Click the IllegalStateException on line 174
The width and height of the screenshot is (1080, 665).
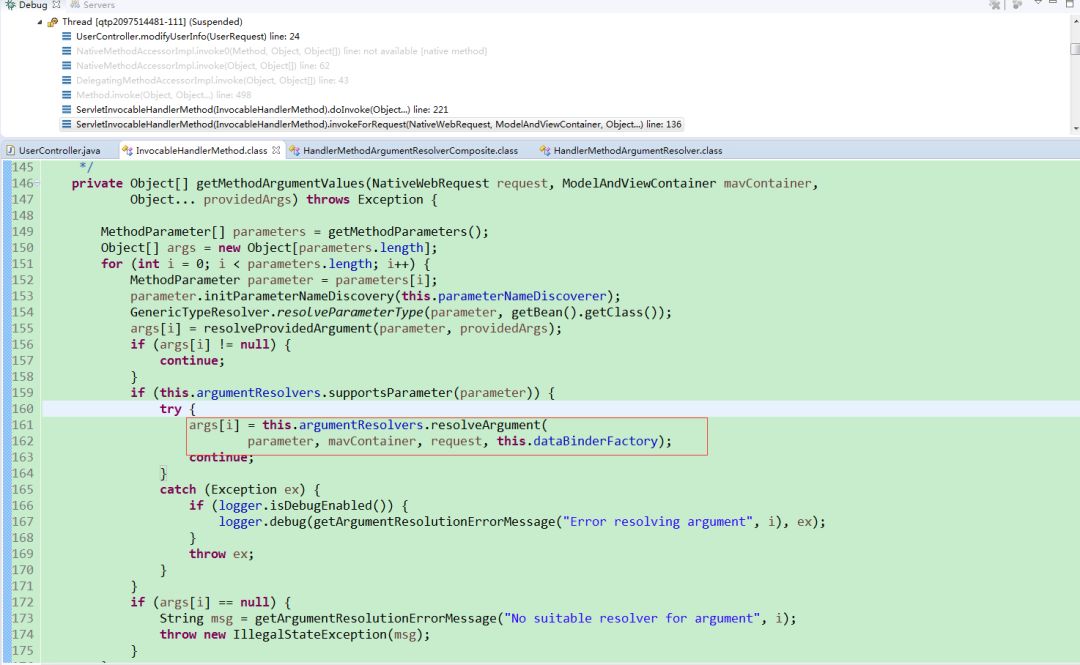(309, 634)
